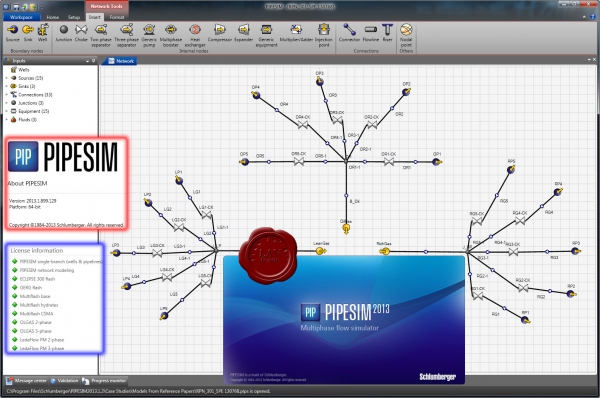Expand the Sinks (3) tree node
The height and width of the screenshot is (398, 600).
(6, 86)
